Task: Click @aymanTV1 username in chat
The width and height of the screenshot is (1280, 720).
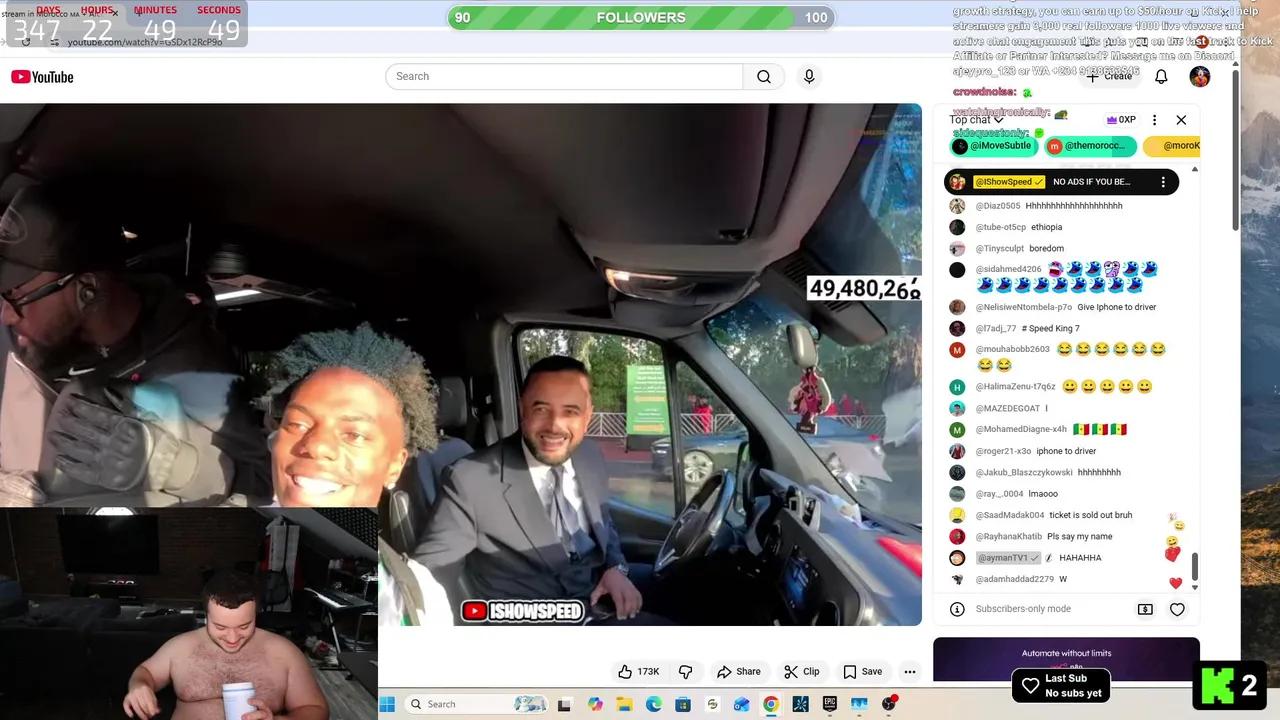Action: [1008, 558]
